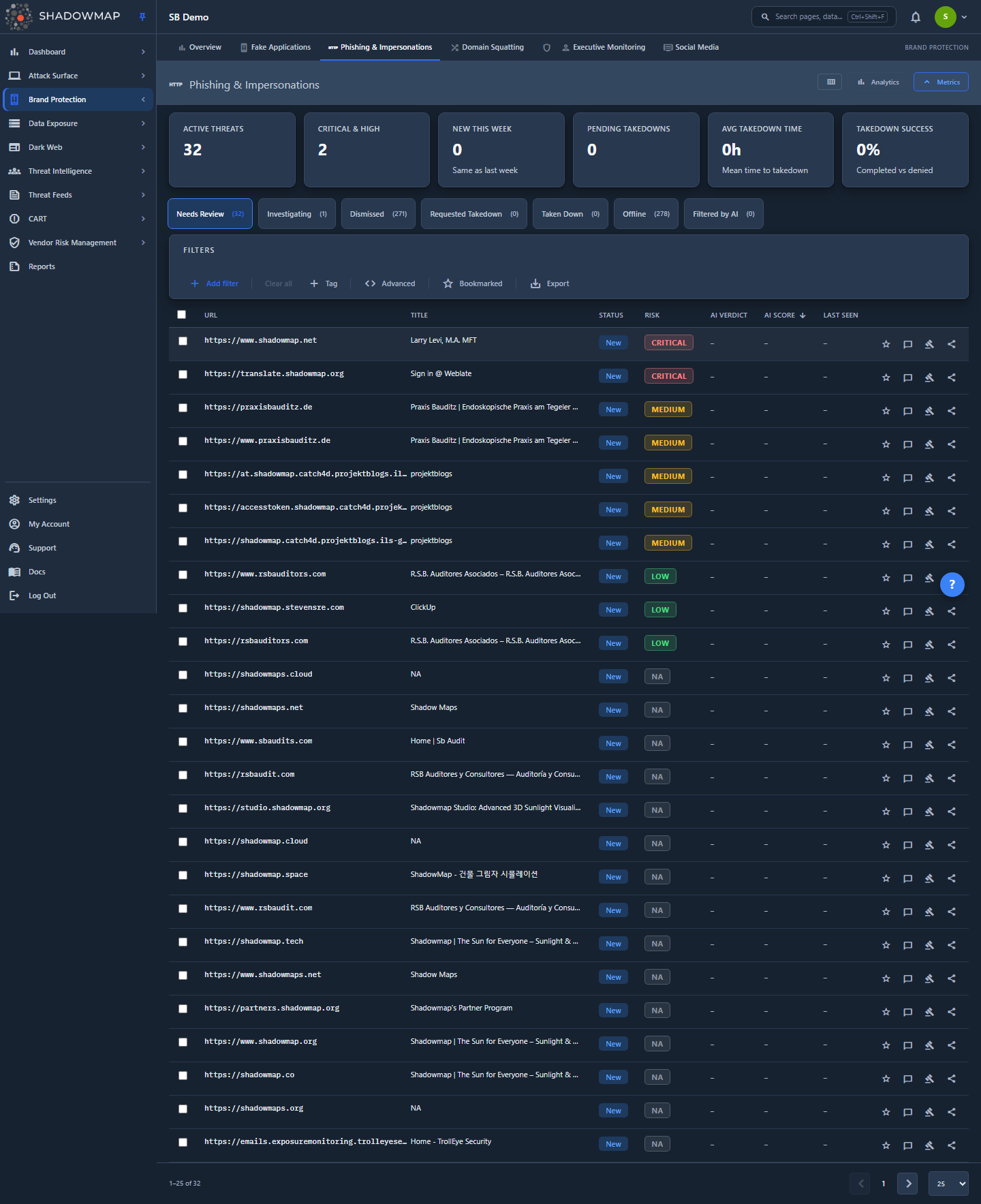This screenshot has height=1204, width=981.
Task: Click the notification bell icon
Action: click(x=916, y=17)
